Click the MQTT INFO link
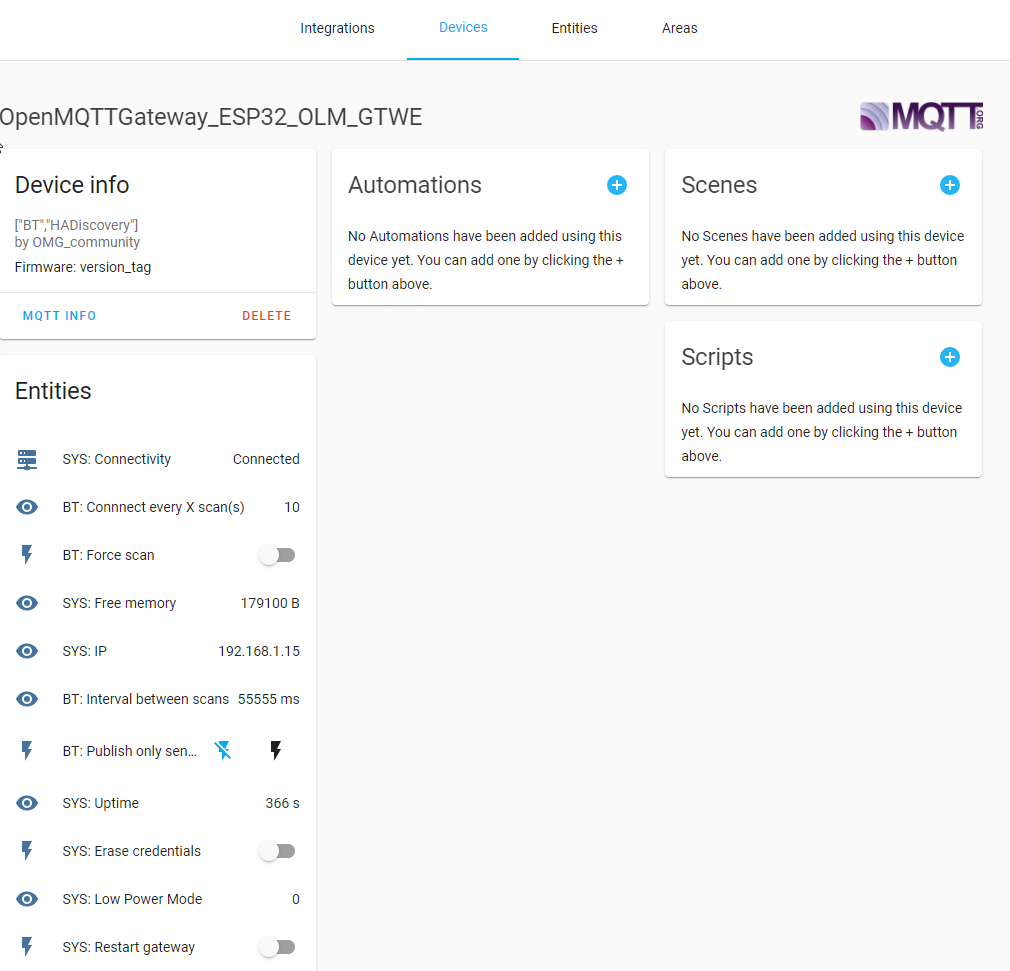The image size is (1010, 971). [x=59, y=315]
